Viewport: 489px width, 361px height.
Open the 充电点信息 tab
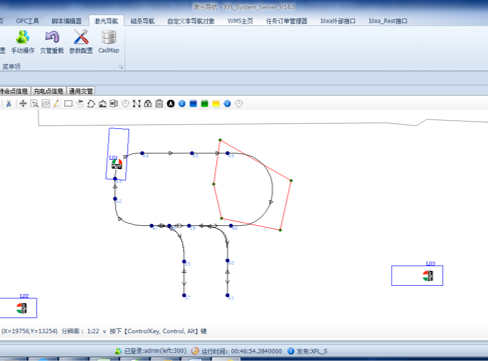(48, 91)
